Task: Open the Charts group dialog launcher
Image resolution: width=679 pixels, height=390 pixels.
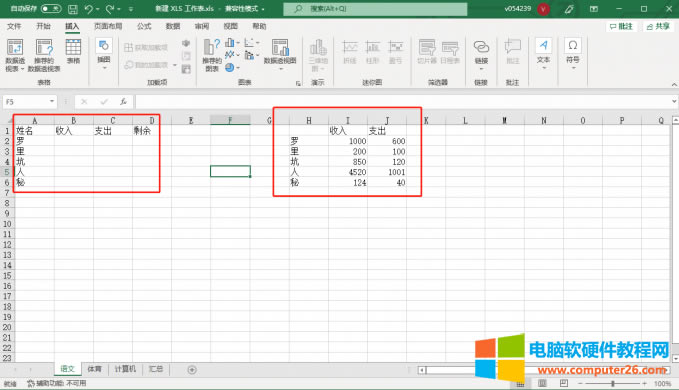Action: [x=298, y=84]
